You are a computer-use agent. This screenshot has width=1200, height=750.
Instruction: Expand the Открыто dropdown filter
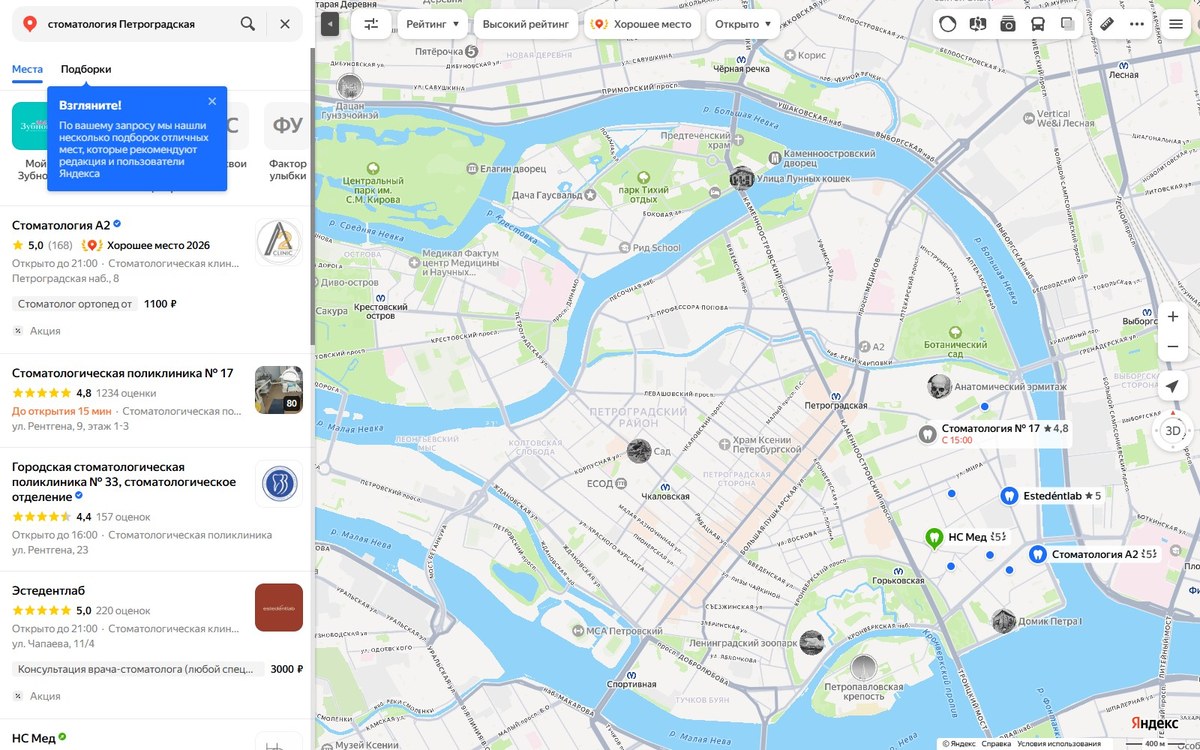pos(743,24)
